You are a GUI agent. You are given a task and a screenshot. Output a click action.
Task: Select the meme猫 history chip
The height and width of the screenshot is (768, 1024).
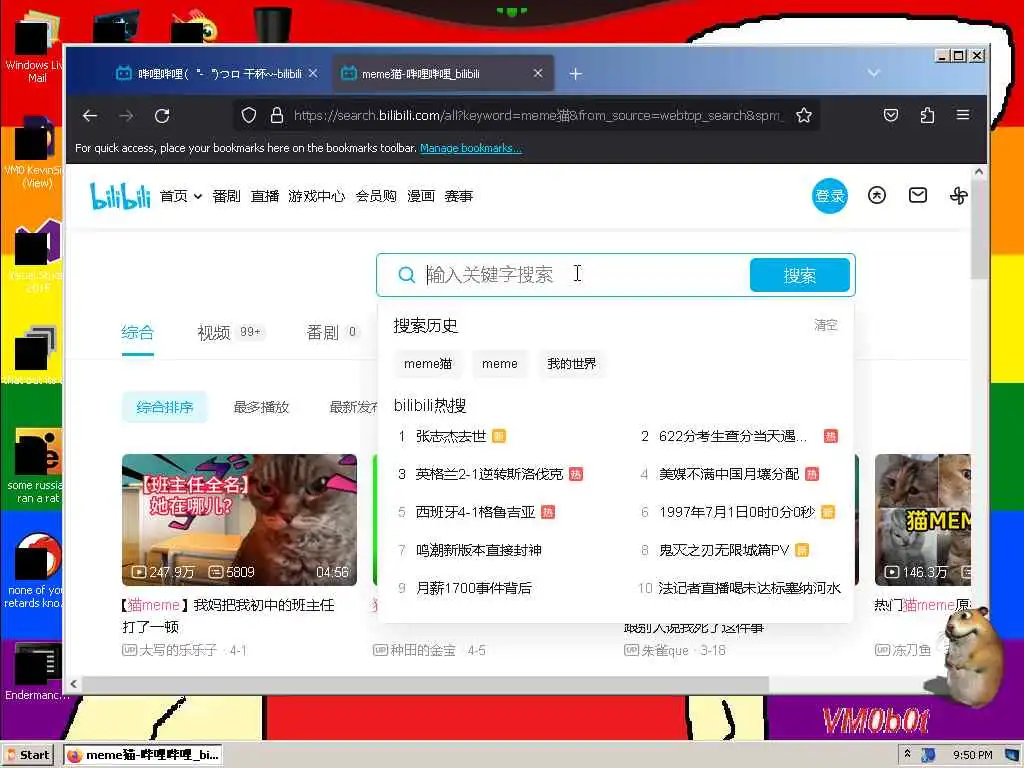[428, 364]
